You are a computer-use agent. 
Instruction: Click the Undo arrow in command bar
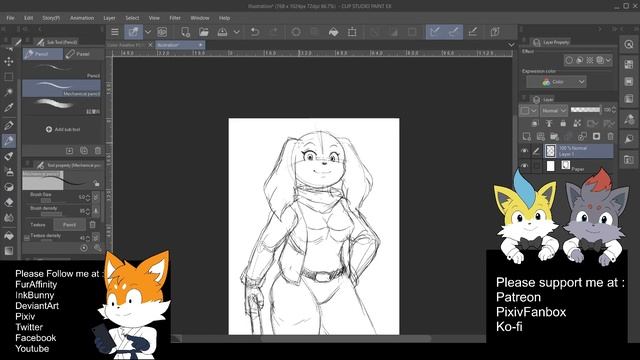coord(255,32)
